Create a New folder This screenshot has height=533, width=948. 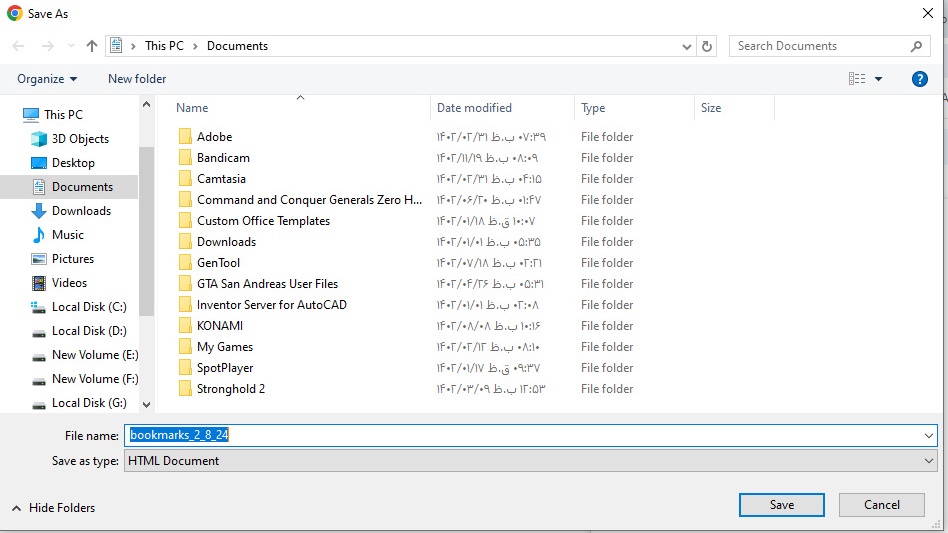(137, 79)
